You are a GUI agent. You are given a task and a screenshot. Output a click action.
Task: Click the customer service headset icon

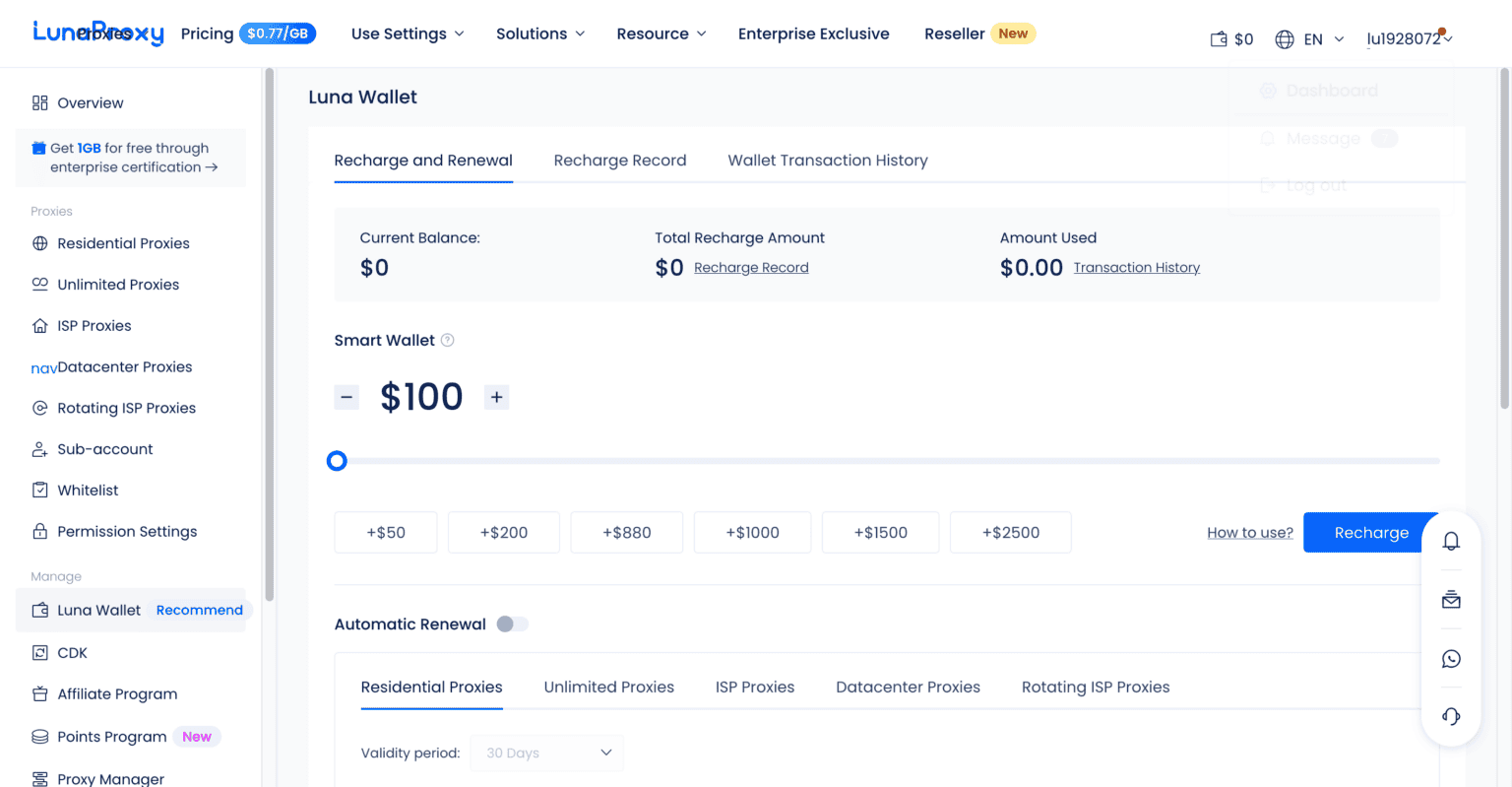(1451, 717)
